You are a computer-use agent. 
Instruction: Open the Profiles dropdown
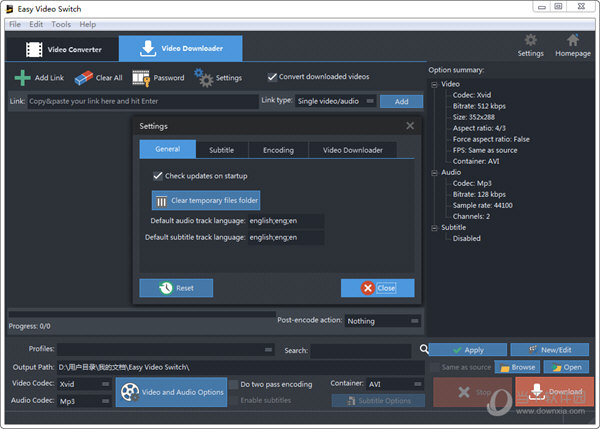tap(166, 349)
